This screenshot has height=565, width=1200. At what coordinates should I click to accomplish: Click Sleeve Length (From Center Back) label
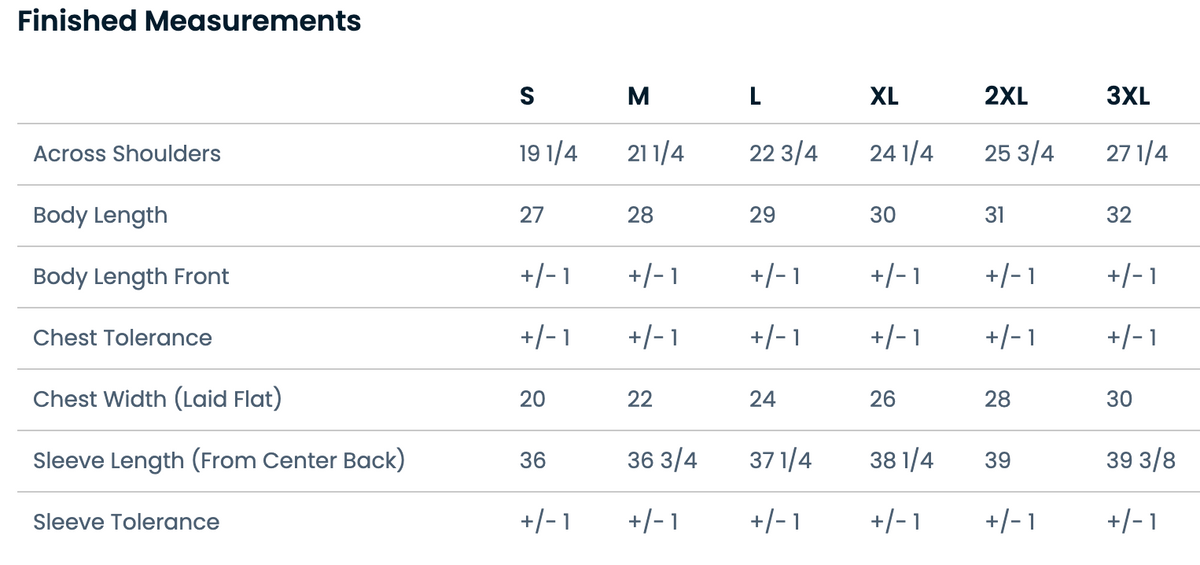[219, 461]
